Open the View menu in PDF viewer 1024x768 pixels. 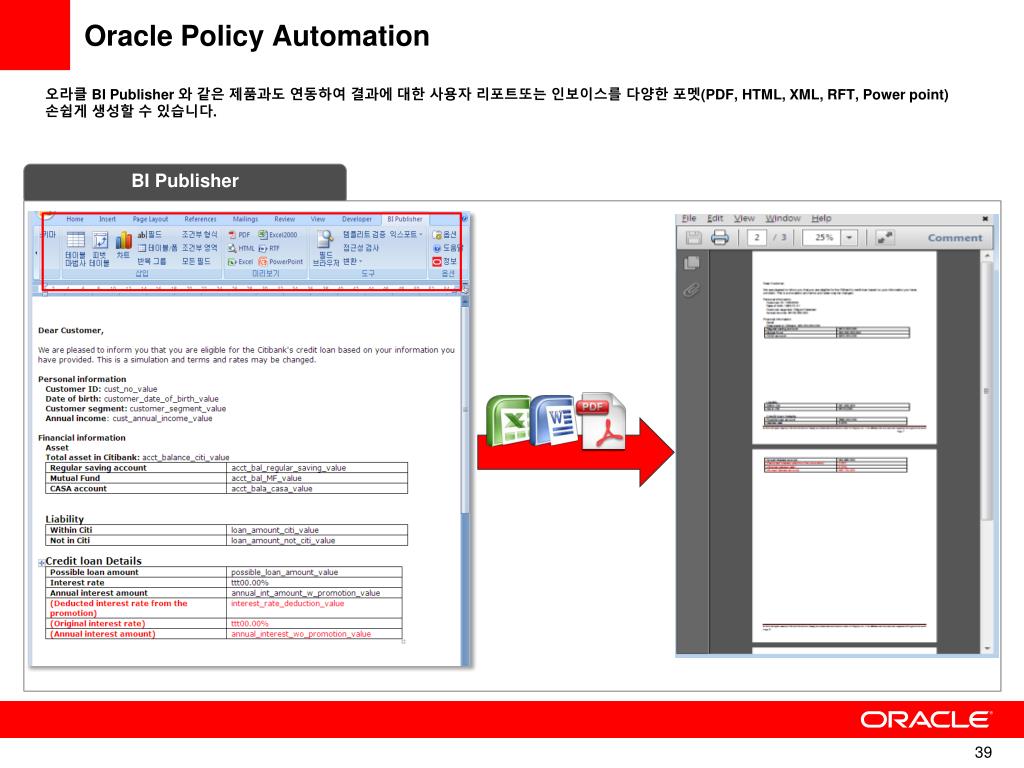(x=744, y=219)
